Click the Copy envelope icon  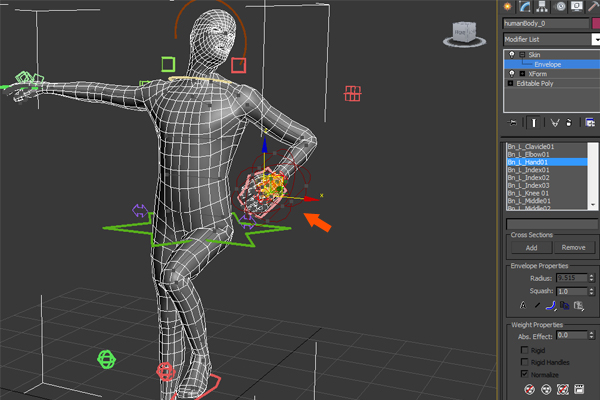click(564, 305)
